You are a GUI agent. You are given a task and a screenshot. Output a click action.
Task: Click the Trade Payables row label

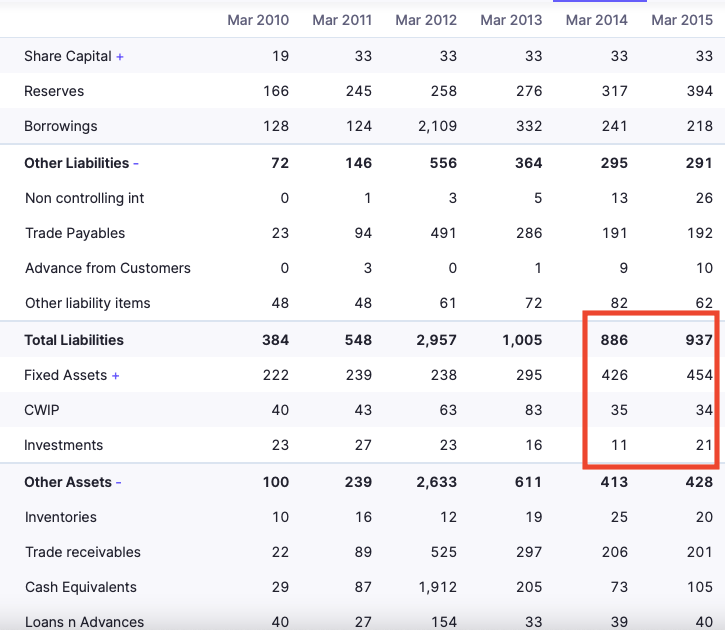coord(75,233)
